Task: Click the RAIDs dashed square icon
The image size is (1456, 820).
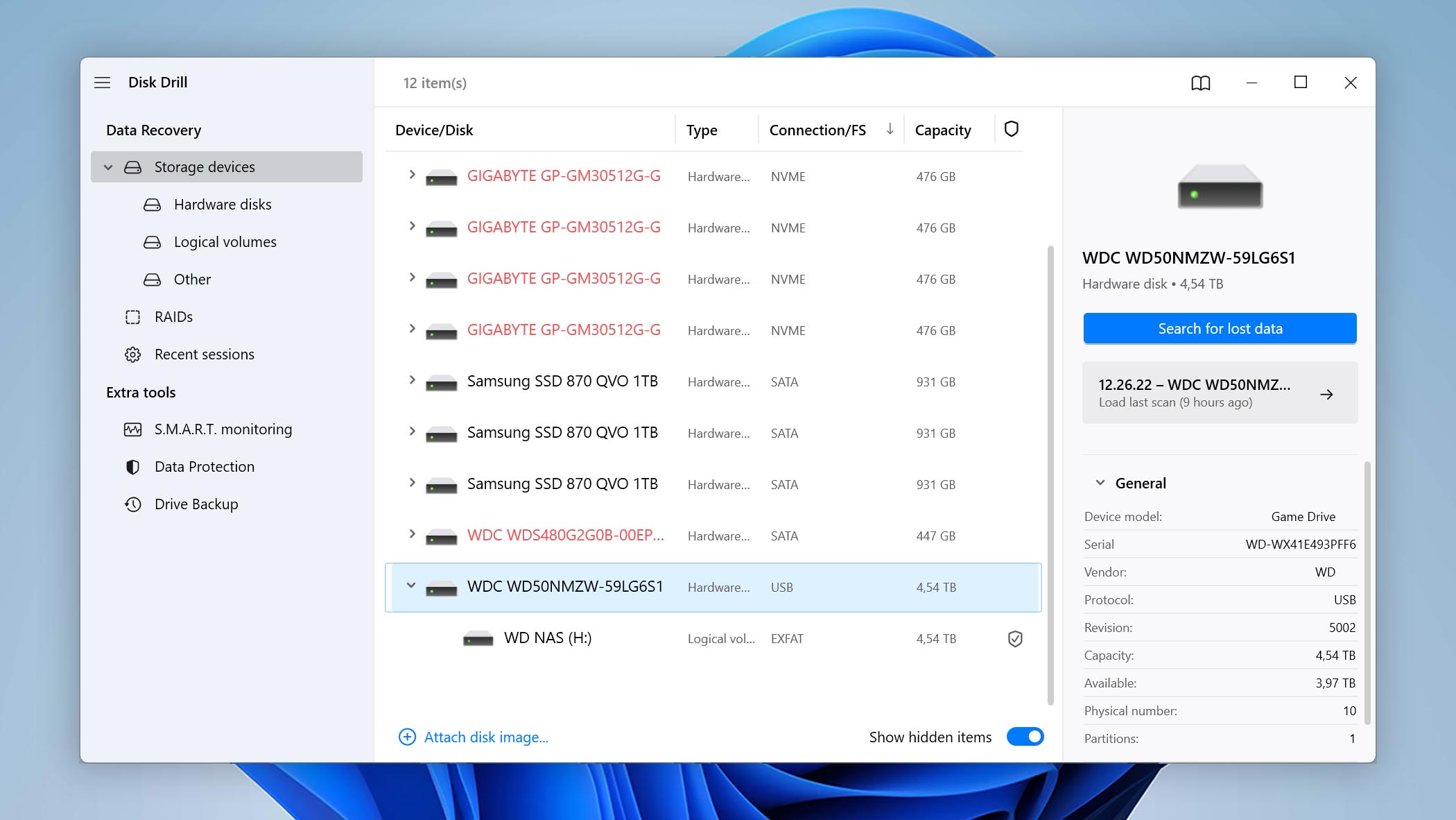Action: click(x=132, y=317)
